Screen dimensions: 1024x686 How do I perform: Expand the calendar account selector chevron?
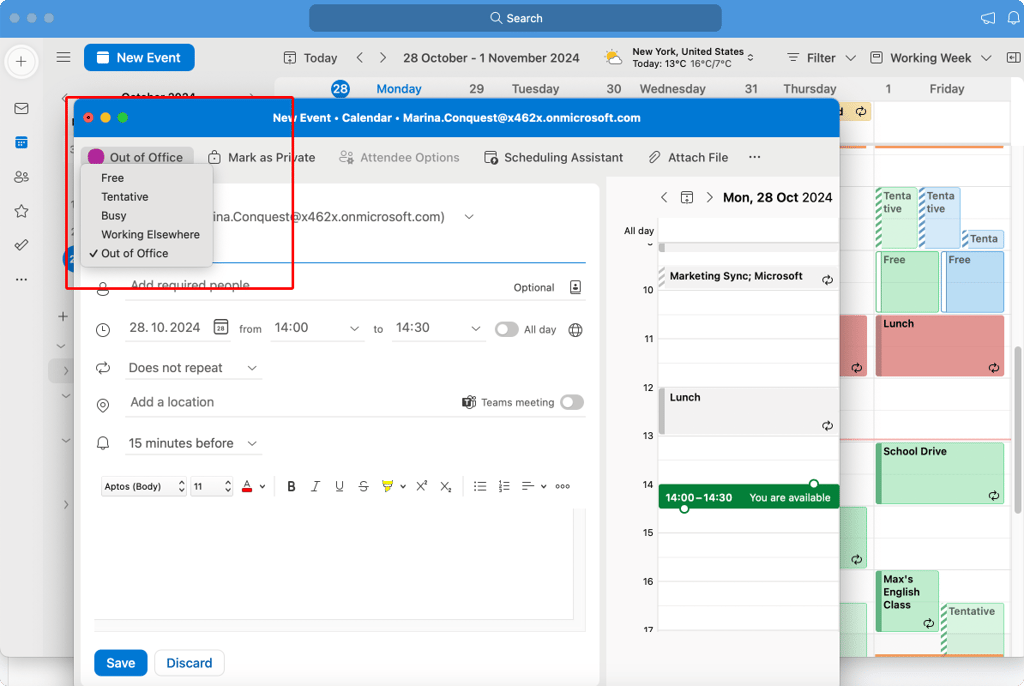coord(469,217)
